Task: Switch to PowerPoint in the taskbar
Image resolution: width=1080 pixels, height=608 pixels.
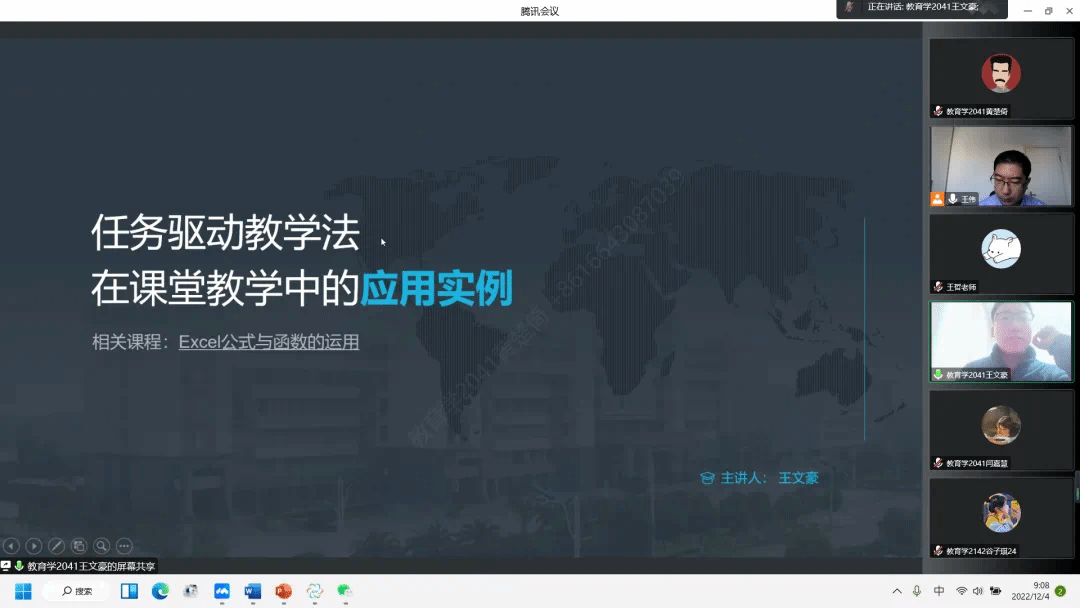Action: (283, 591)
